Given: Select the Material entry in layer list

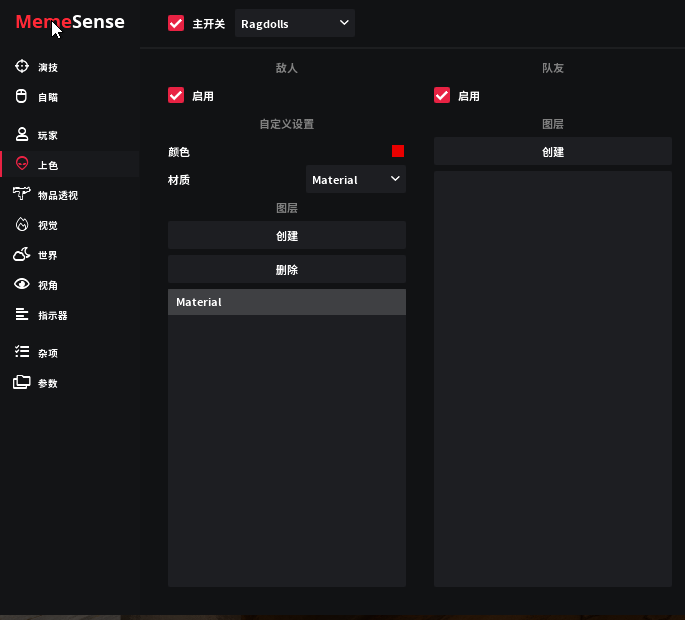Looking at the screenshot, I should (x=287, y=302).
